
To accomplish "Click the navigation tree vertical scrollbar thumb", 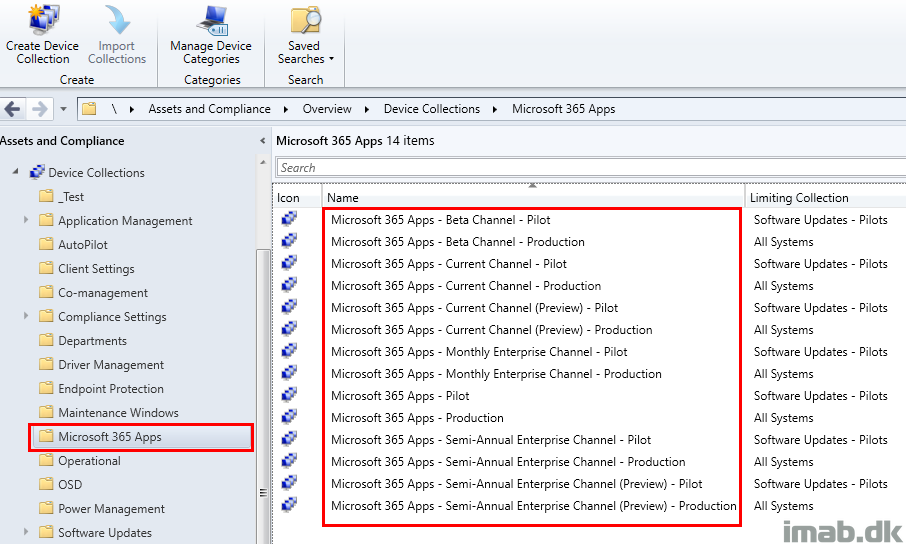I will 263,399.
